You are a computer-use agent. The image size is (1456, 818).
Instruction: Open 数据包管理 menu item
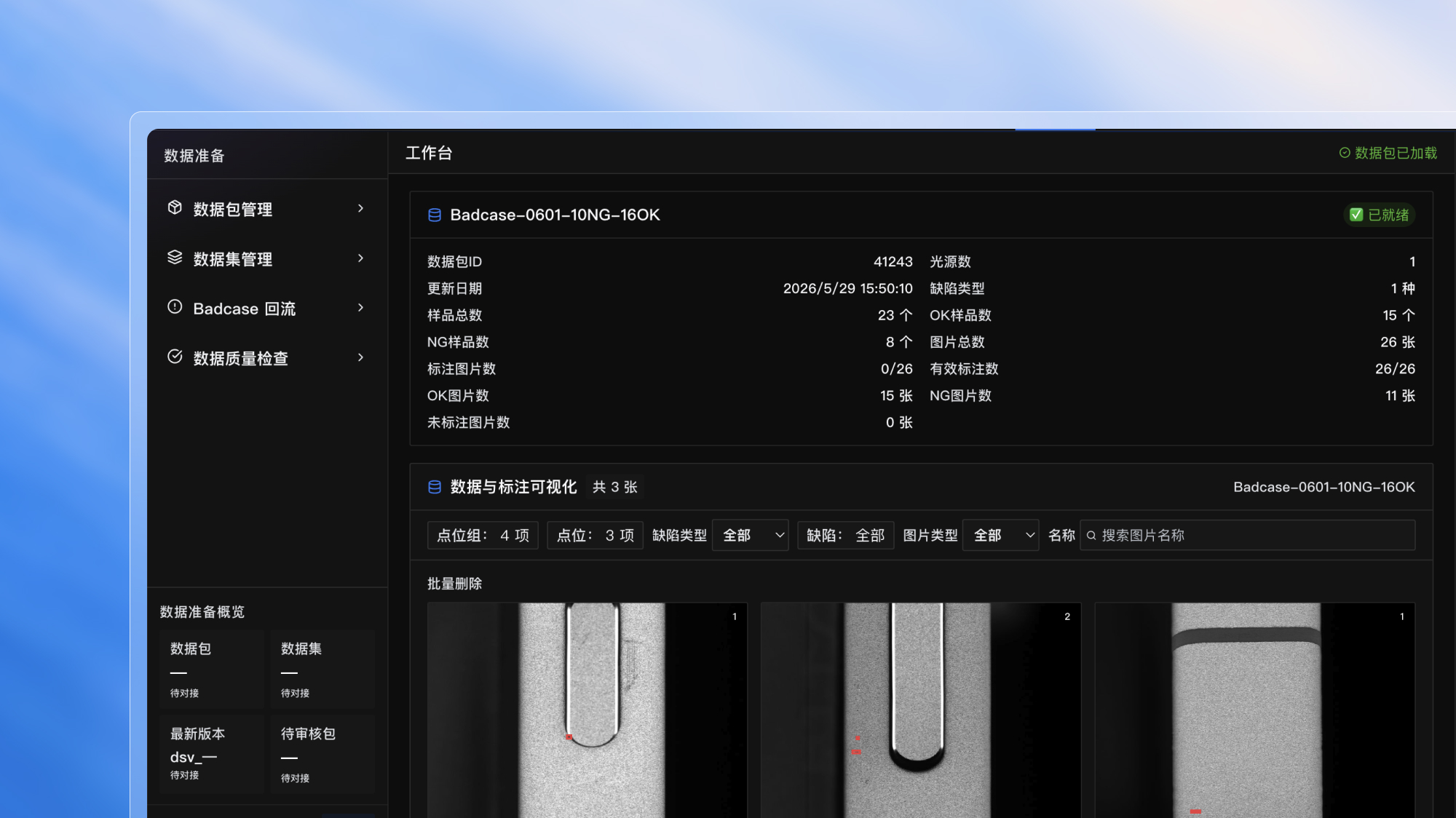click(x=267, y=209)
